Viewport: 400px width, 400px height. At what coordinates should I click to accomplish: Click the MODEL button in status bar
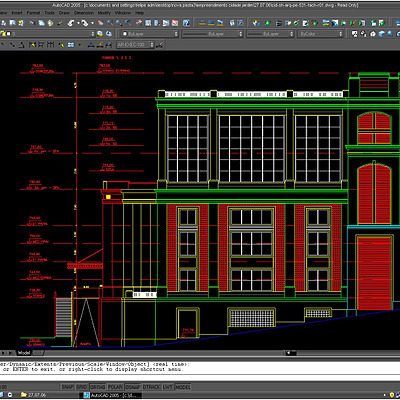tap(183, 387)
